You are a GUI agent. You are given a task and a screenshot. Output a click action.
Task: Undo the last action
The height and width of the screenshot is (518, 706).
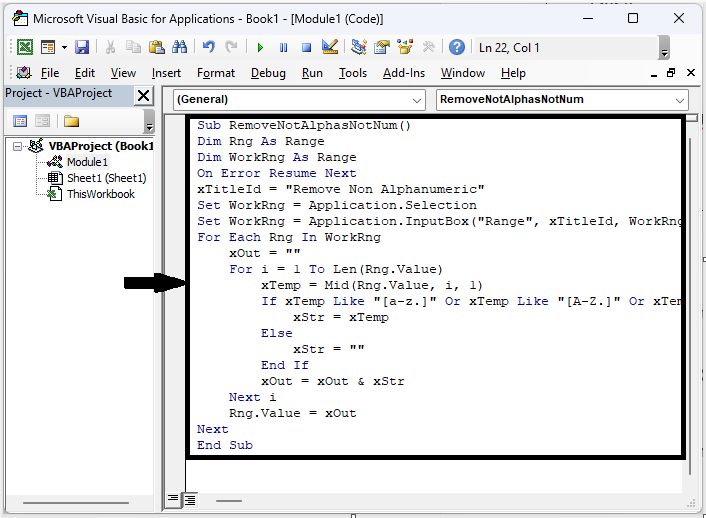208,47
